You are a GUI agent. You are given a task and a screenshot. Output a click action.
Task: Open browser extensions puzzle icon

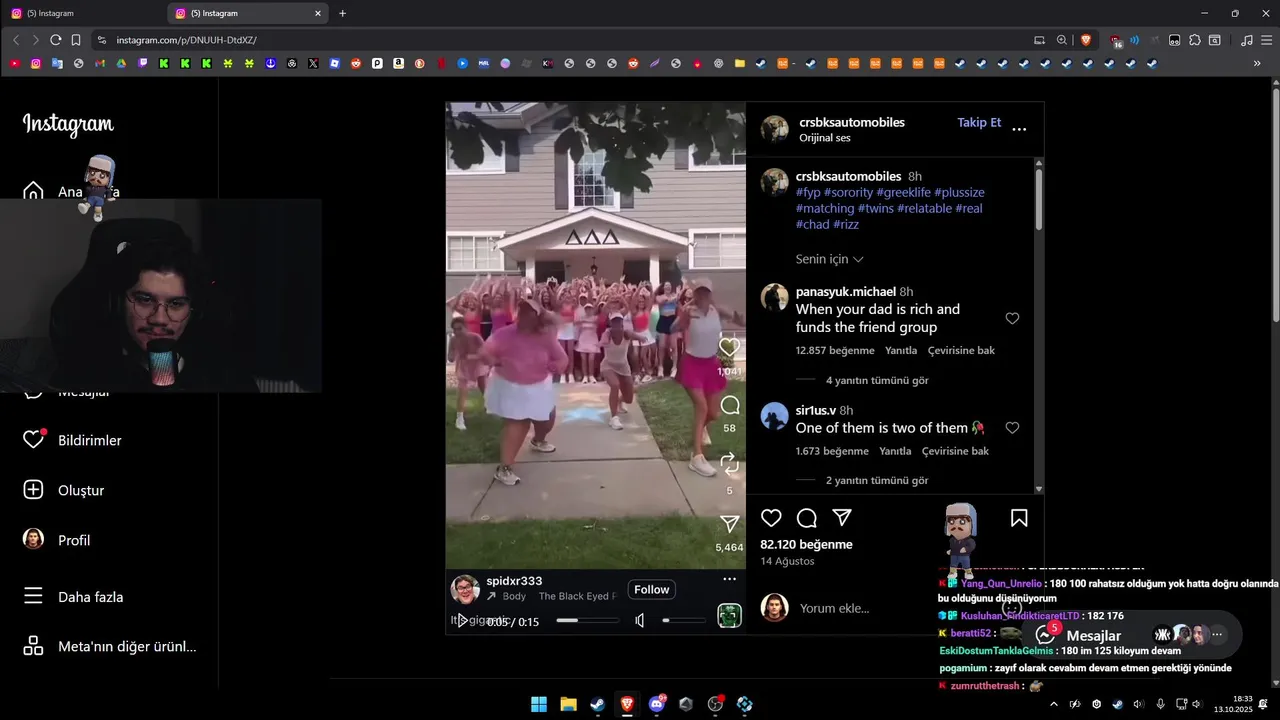click(x=1194, y=40)
